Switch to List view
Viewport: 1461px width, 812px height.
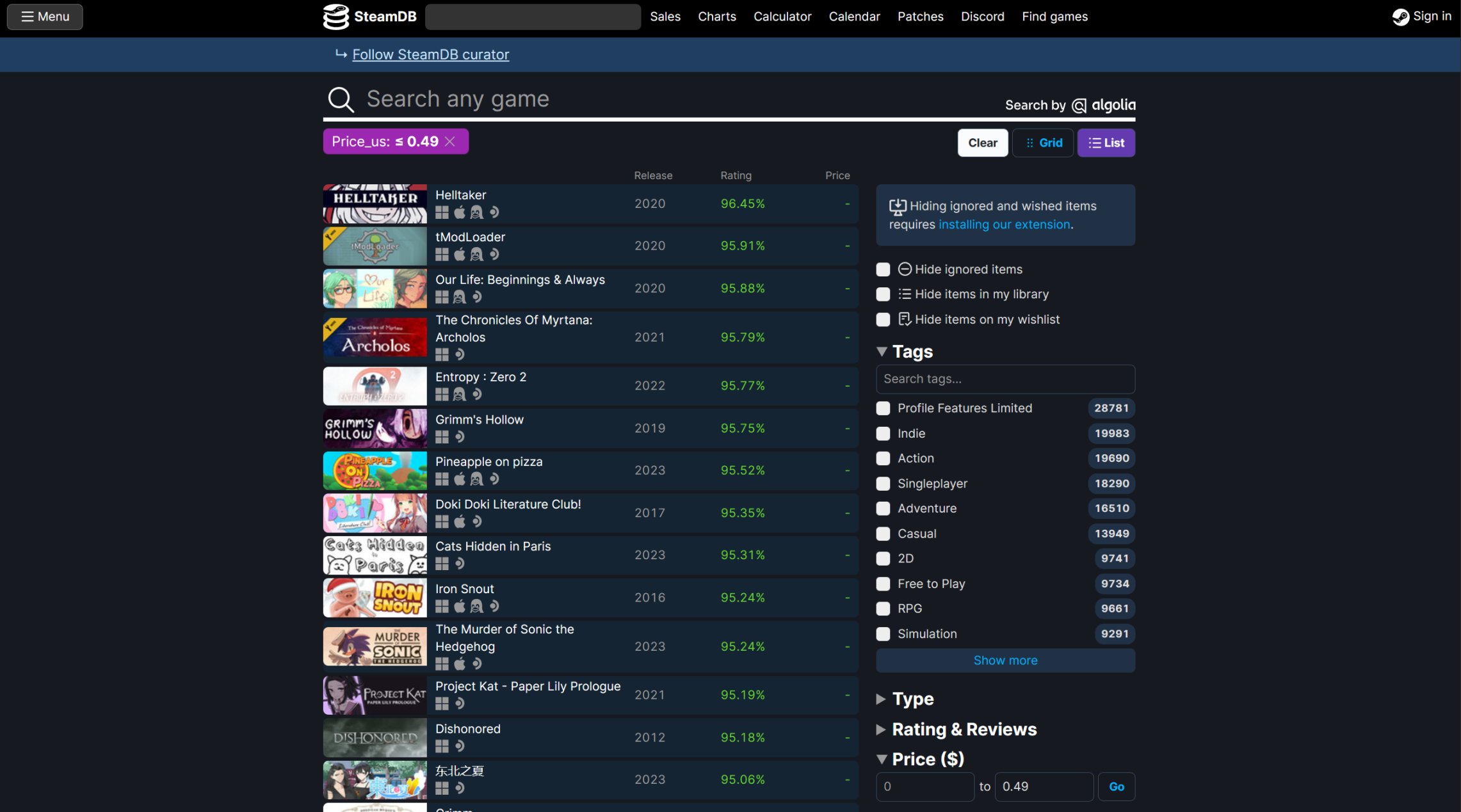[1106, 143]
